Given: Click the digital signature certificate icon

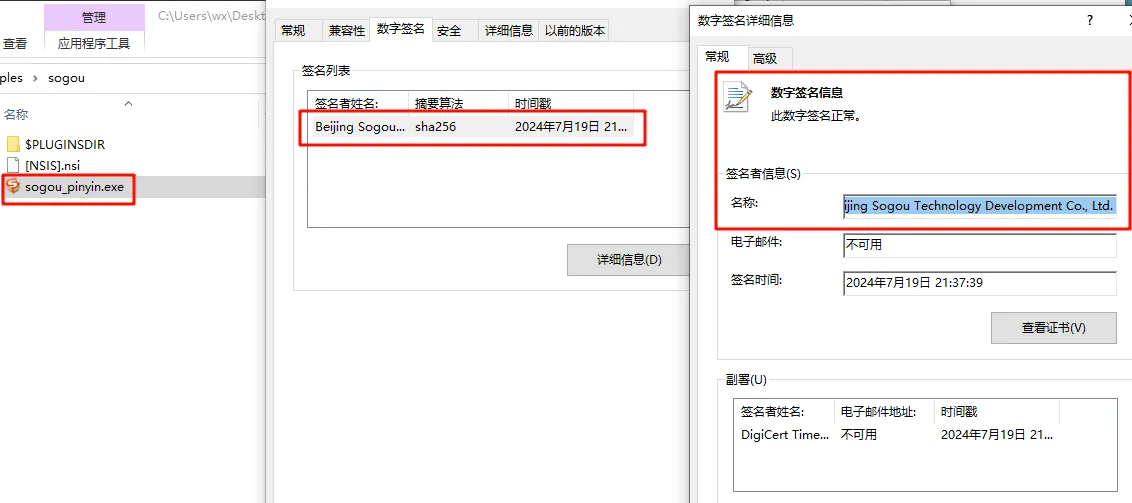Looking at the screenshot, I should point(739,97).
